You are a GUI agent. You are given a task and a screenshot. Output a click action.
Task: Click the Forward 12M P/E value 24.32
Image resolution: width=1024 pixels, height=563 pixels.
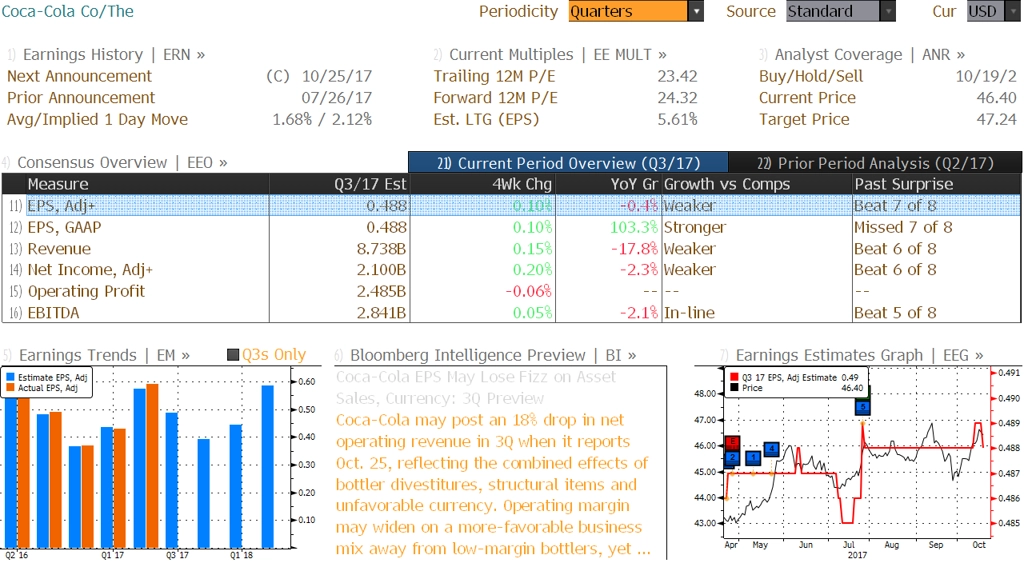point(677,98)
